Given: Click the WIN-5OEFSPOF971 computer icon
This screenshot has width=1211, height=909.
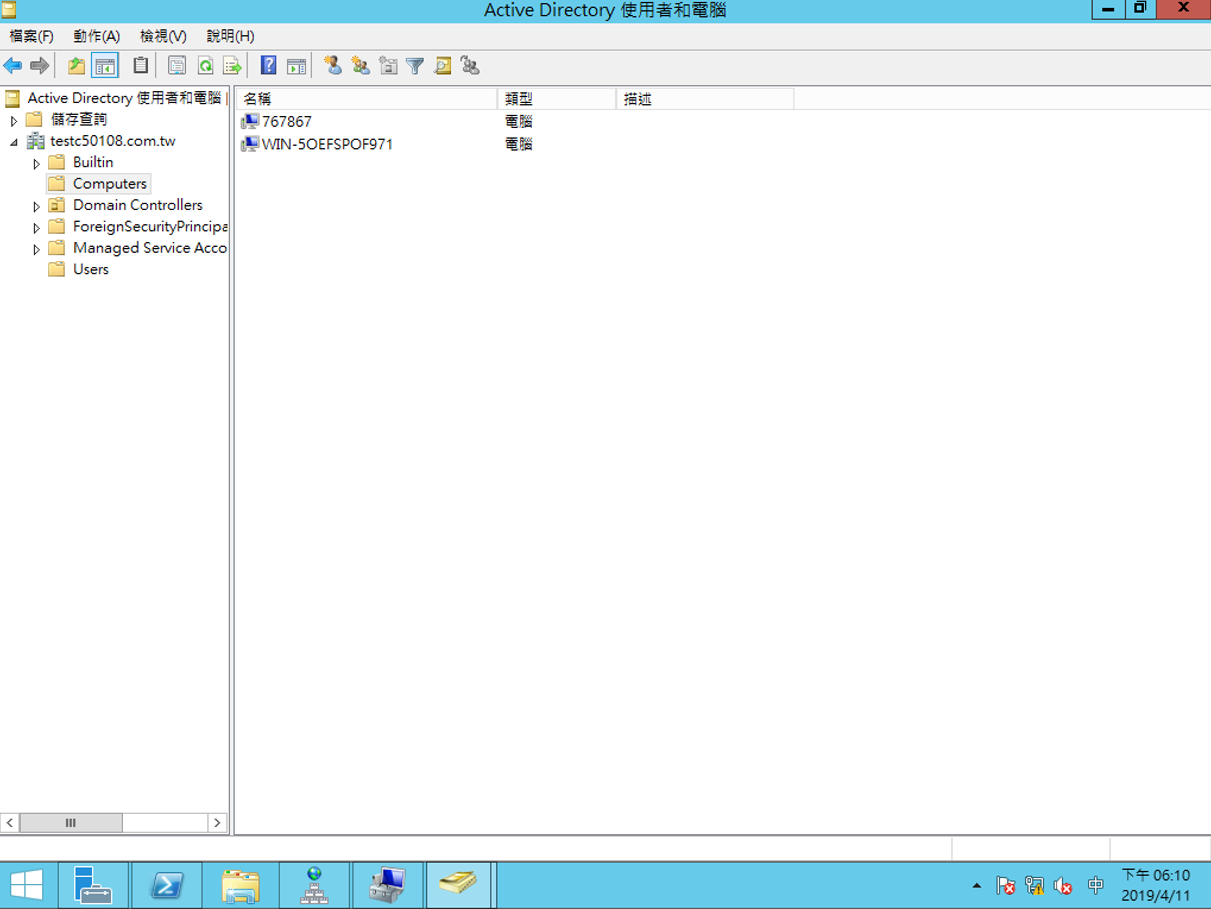Looking at the screenshot, I should [250, 144].
